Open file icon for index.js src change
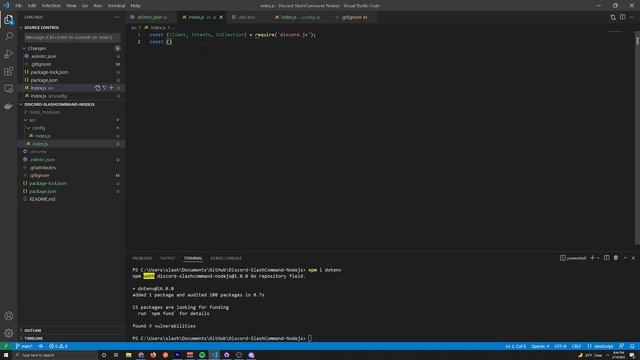 (97, 88)
